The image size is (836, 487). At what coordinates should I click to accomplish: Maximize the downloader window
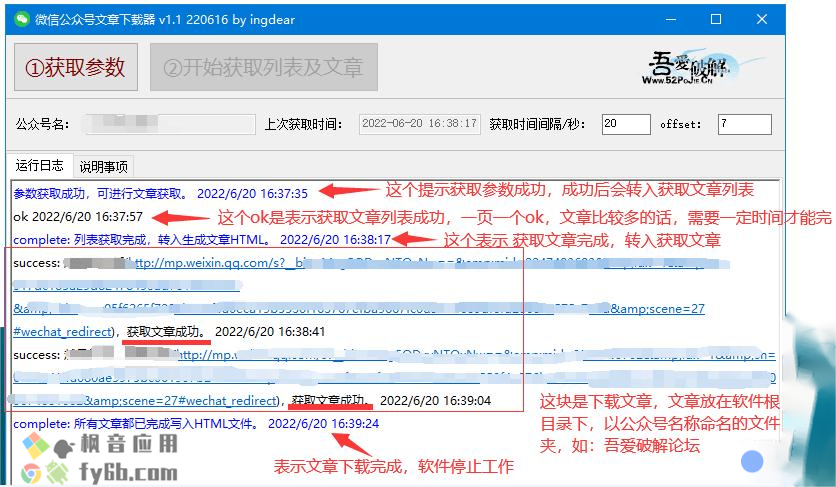pos(716,20)
